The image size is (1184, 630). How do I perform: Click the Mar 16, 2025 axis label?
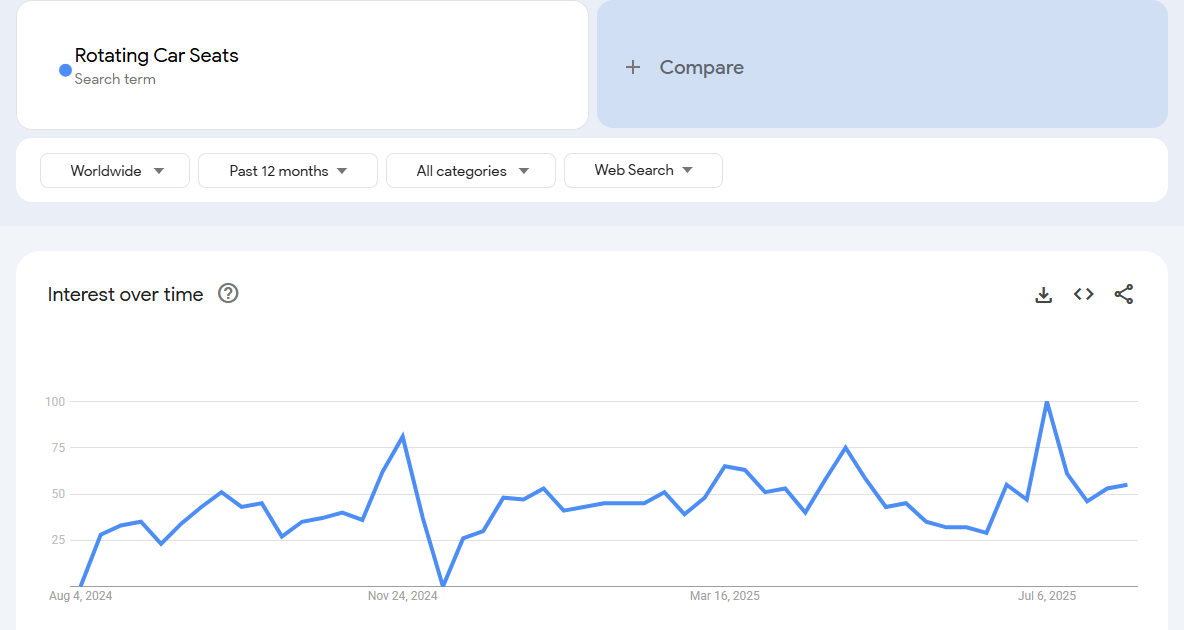tap(724, 596)
